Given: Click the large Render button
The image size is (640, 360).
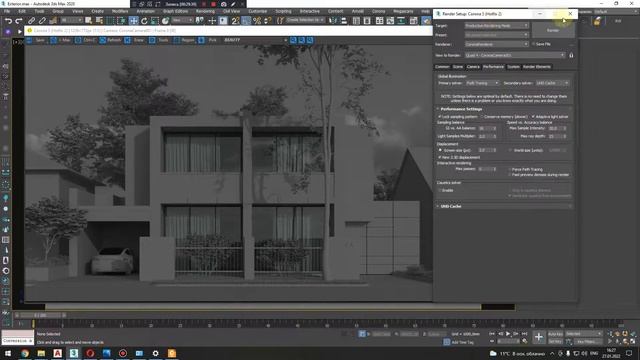Looking at the screenshot, I should 553,30.
